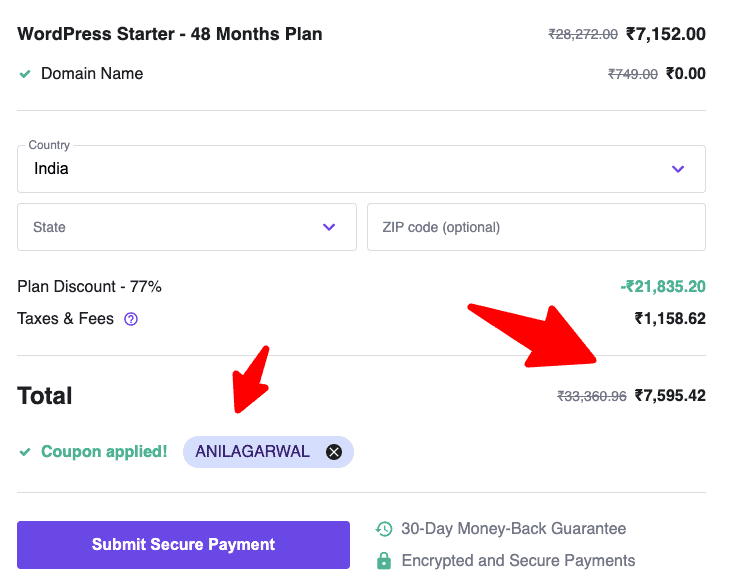Click the Coupon applied checkmark icon

(25, 452)
